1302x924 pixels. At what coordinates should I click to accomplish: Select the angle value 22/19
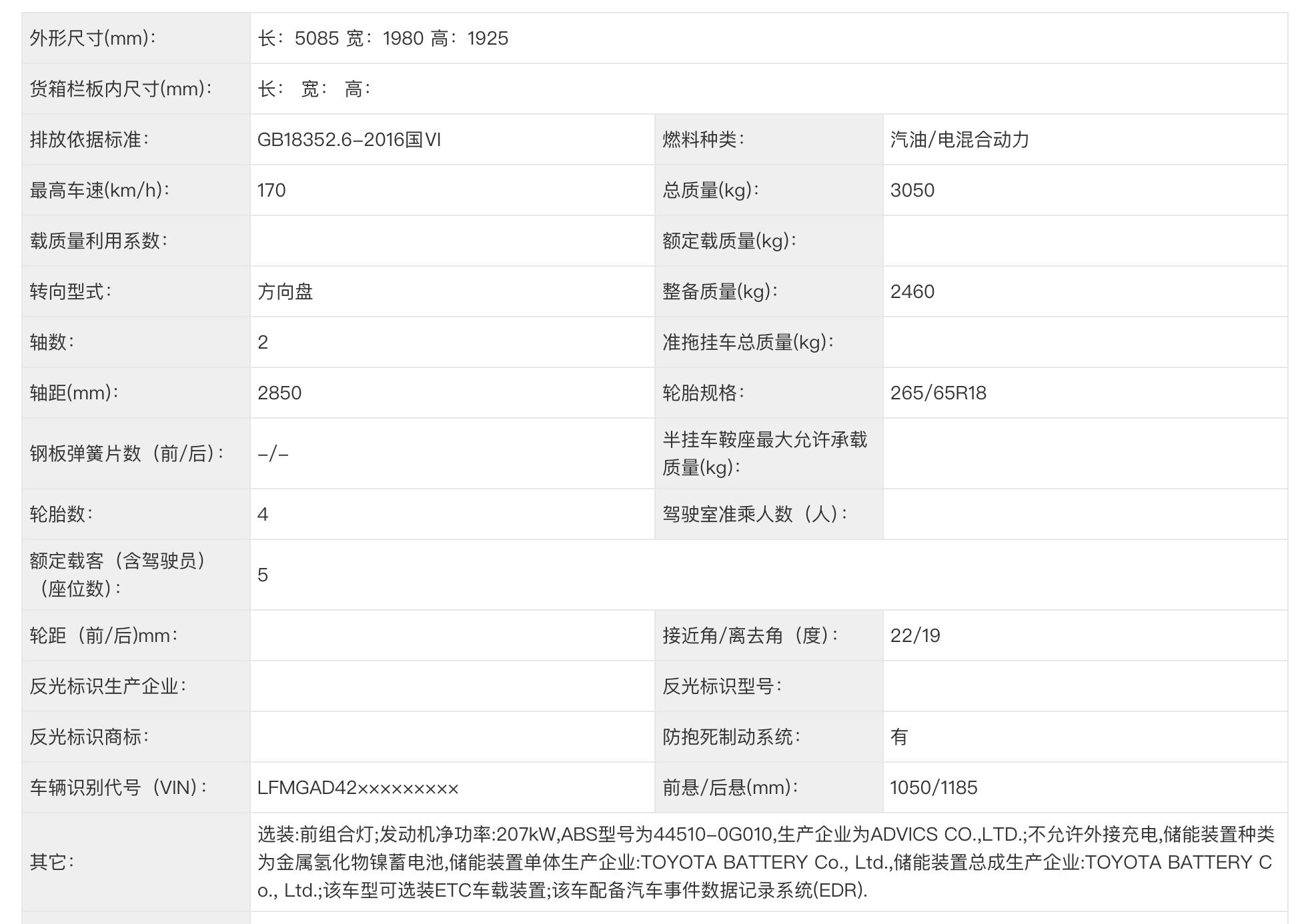(915, 635)
